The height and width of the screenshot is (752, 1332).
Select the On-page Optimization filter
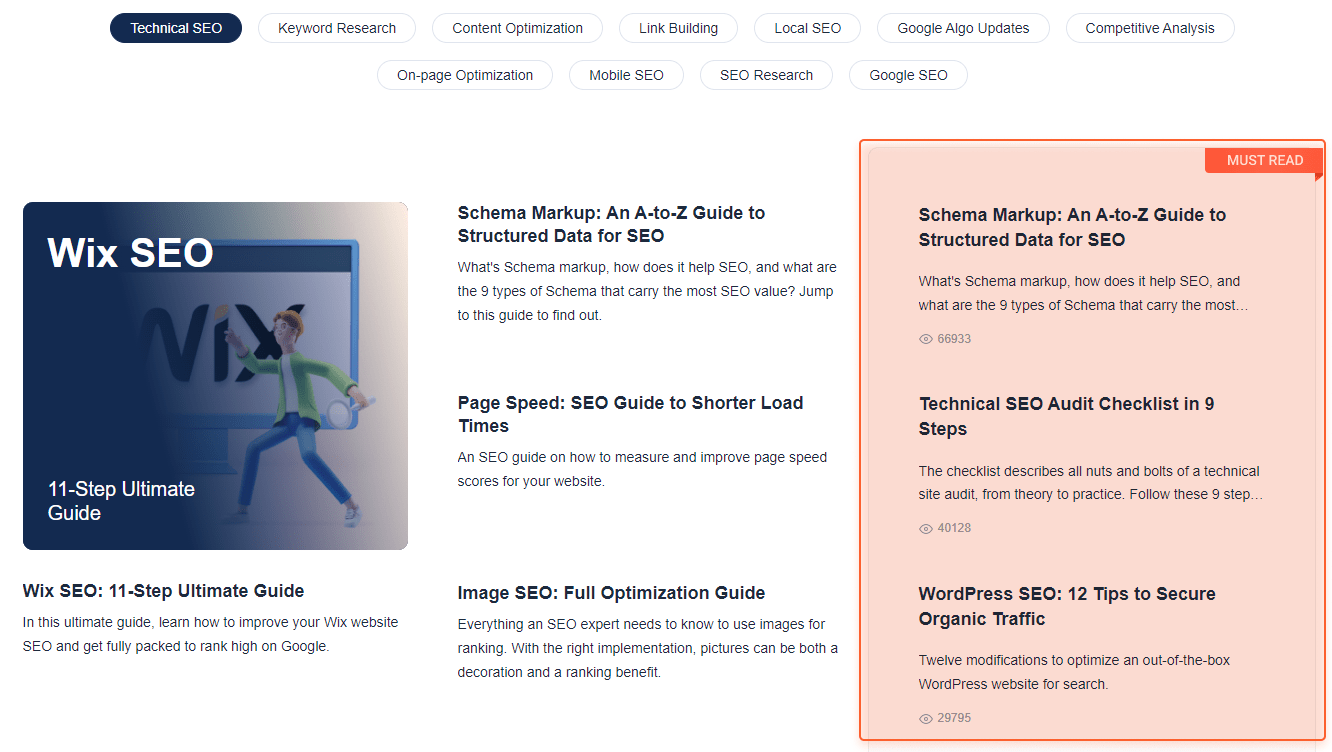465,75
